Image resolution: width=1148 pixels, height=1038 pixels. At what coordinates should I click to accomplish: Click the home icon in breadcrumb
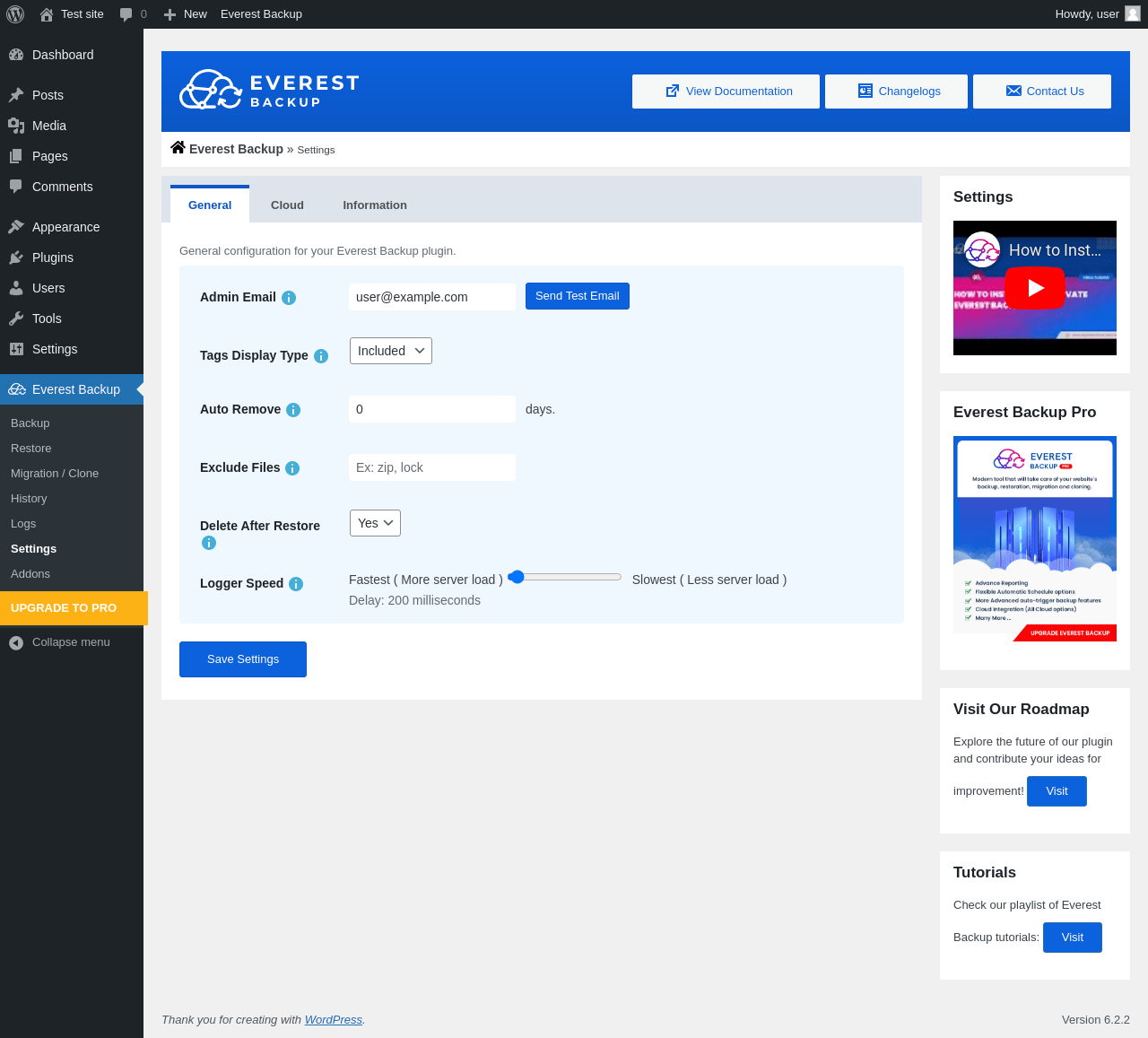pyautogui.click(x=178, y=148)
